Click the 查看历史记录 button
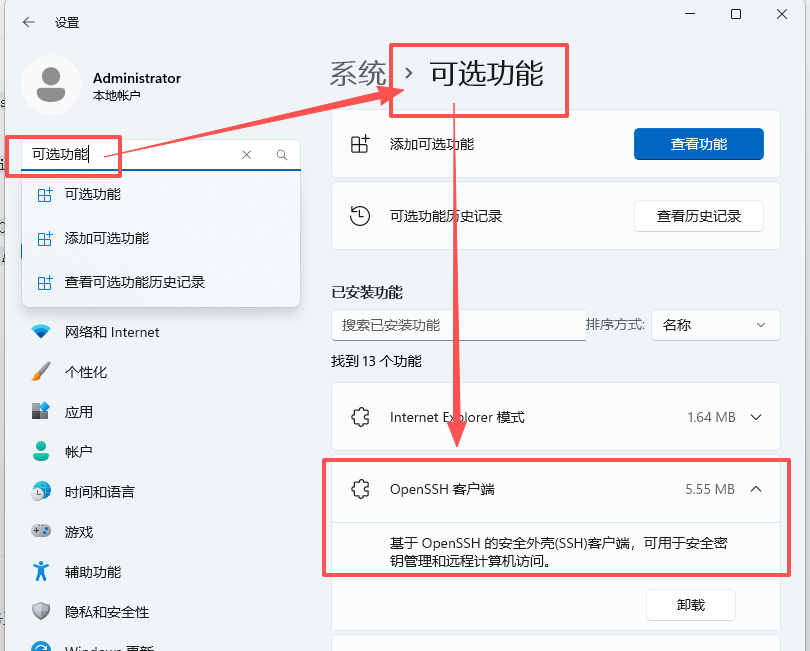This screenshot has height=651, width=810. click(698, 216)
